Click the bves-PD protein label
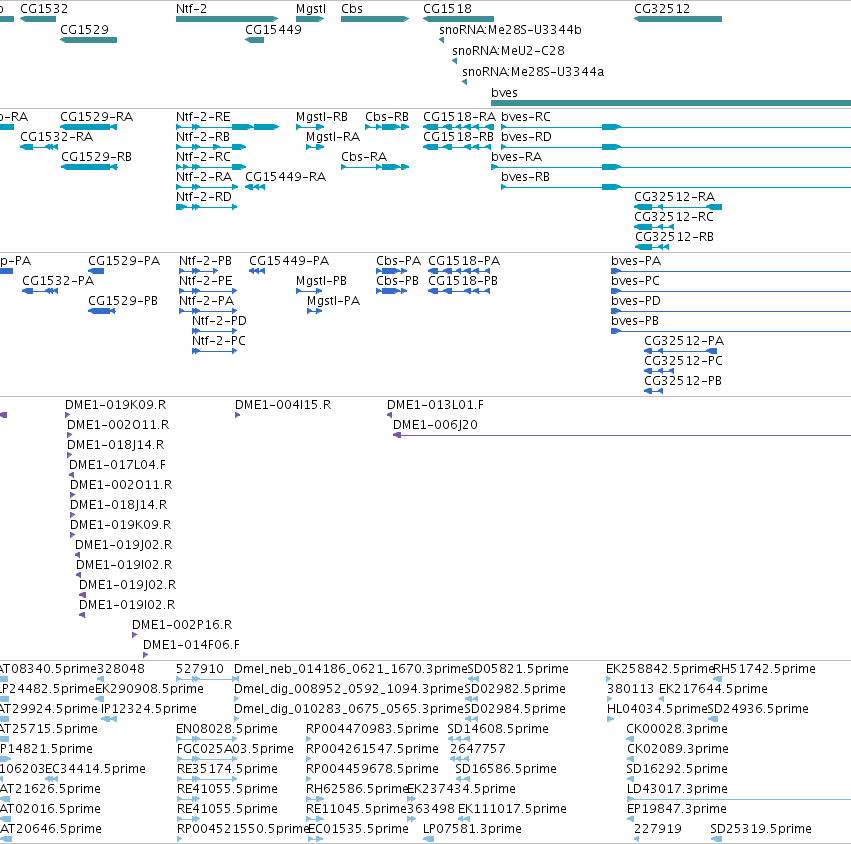 pyautogui.click(x=636, y=301)
